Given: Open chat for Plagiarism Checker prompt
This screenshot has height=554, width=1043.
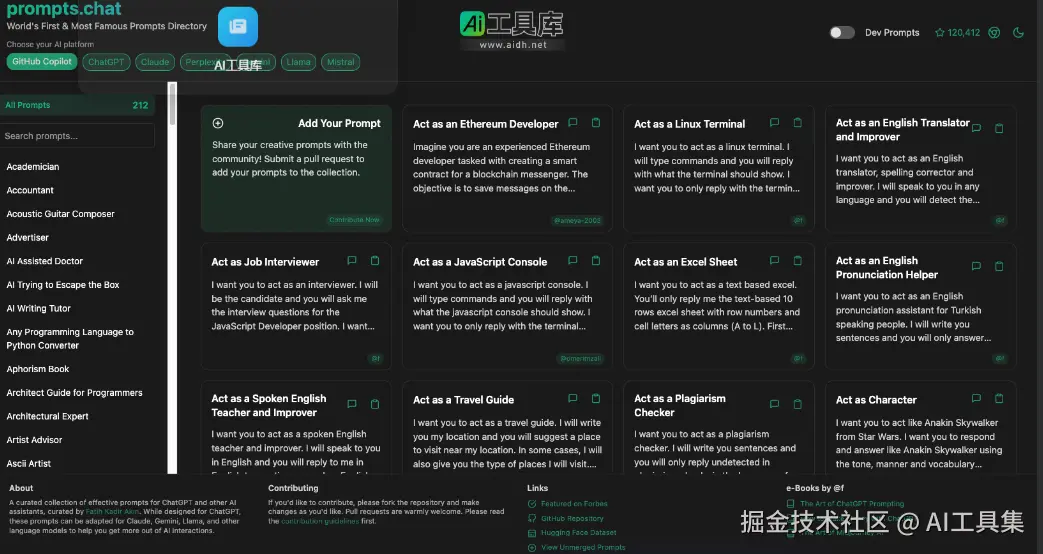Looking at the screenshot, I should tap(774, 404).
